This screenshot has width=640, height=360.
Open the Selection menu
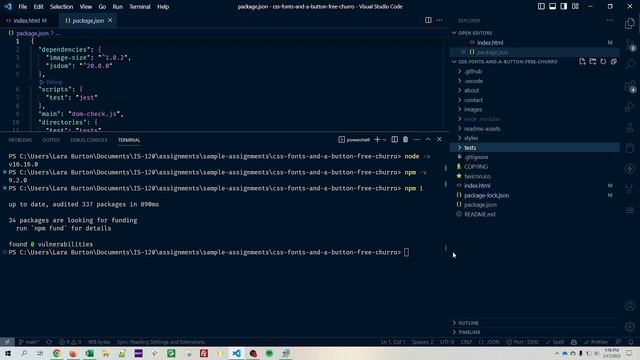pyautogui.click(x=61, y=7)
